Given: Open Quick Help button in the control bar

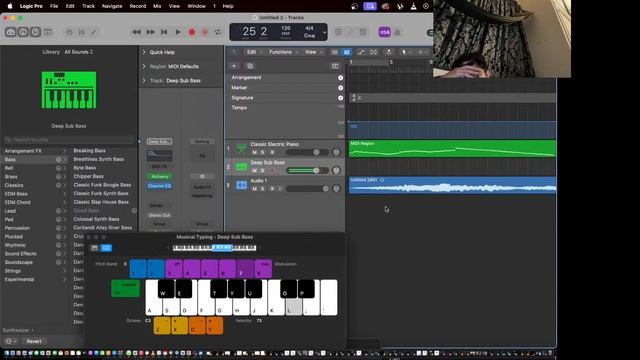Looking at the screenshot, I should 36,32.
